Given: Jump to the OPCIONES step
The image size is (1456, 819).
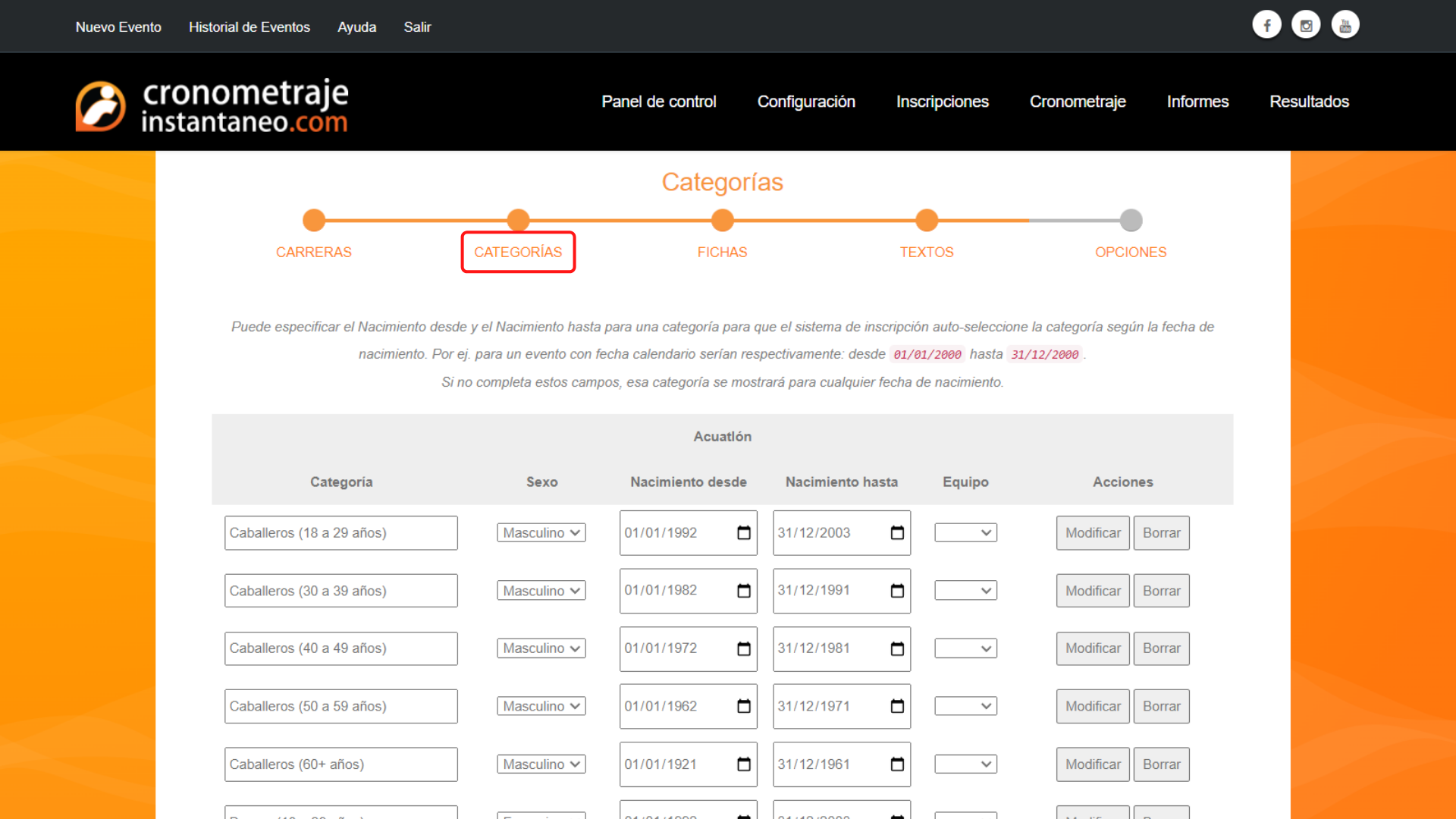Looking at the screenshot, I should 1131,220.
